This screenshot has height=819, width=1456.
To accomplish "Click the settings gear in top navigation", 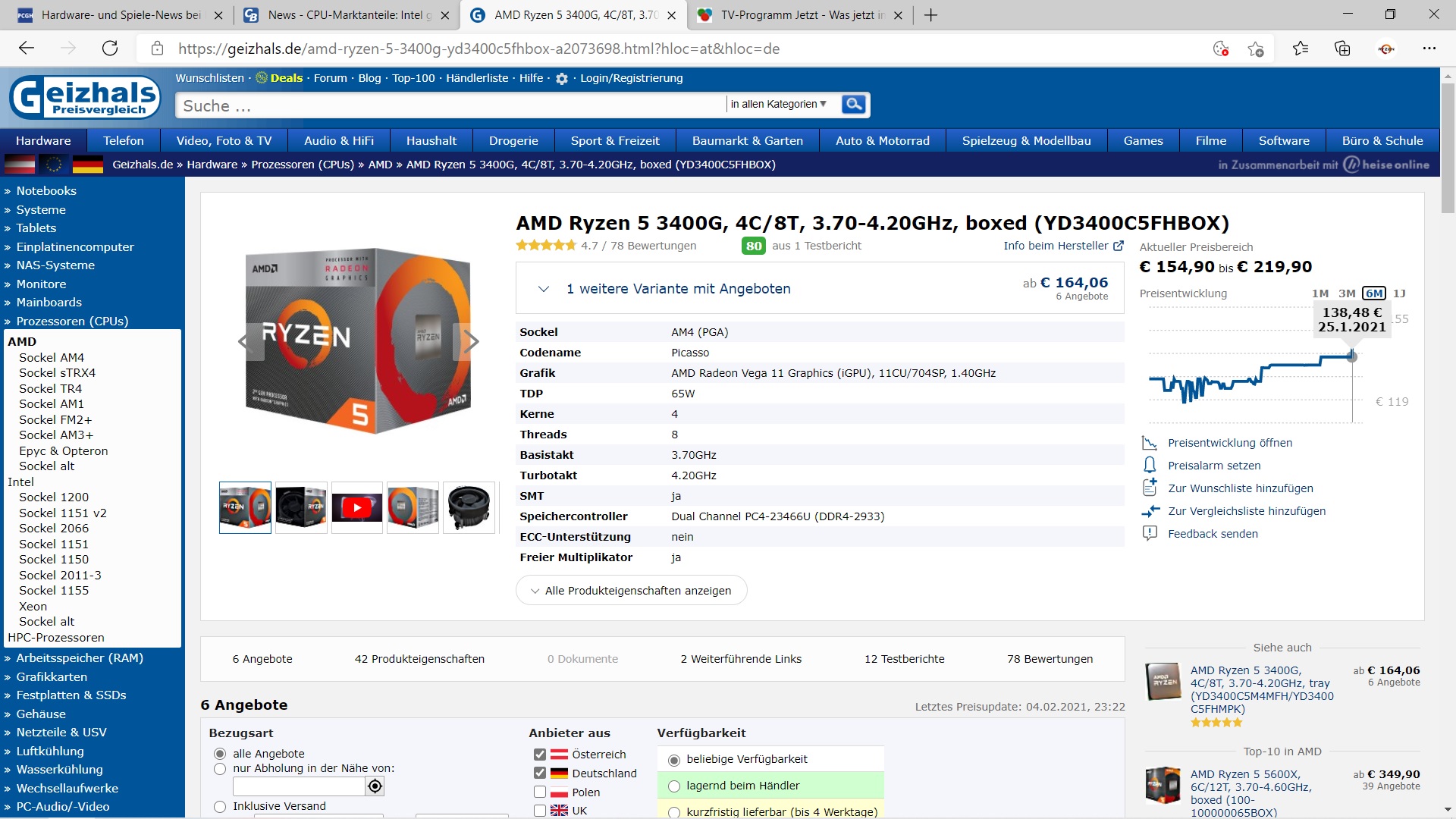I will 562,79.
